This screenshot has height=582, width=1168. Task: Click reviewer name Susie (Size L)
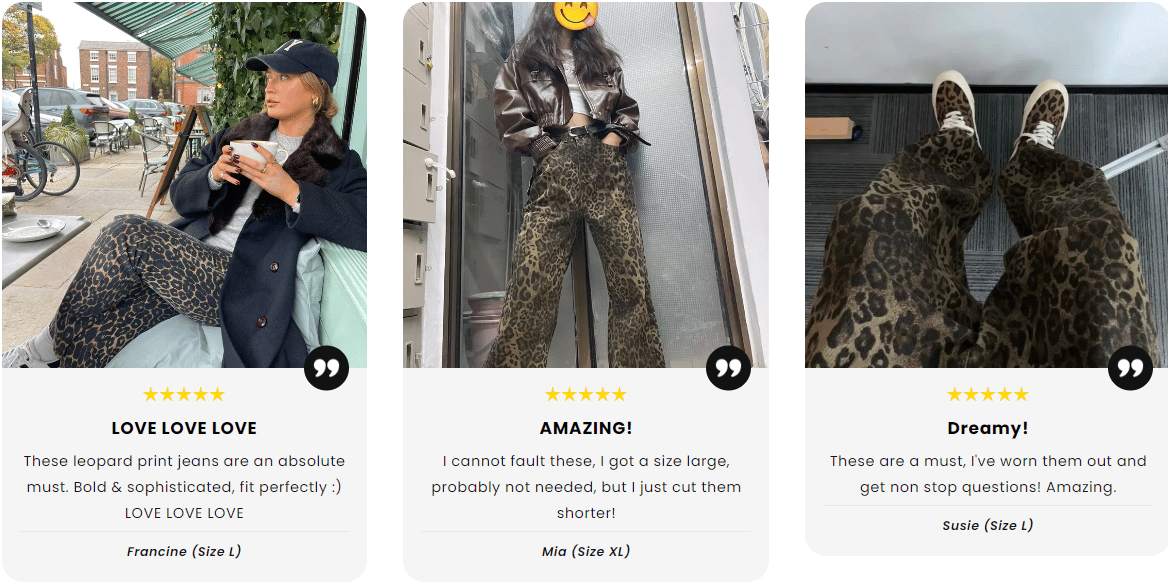pos(988,525)
